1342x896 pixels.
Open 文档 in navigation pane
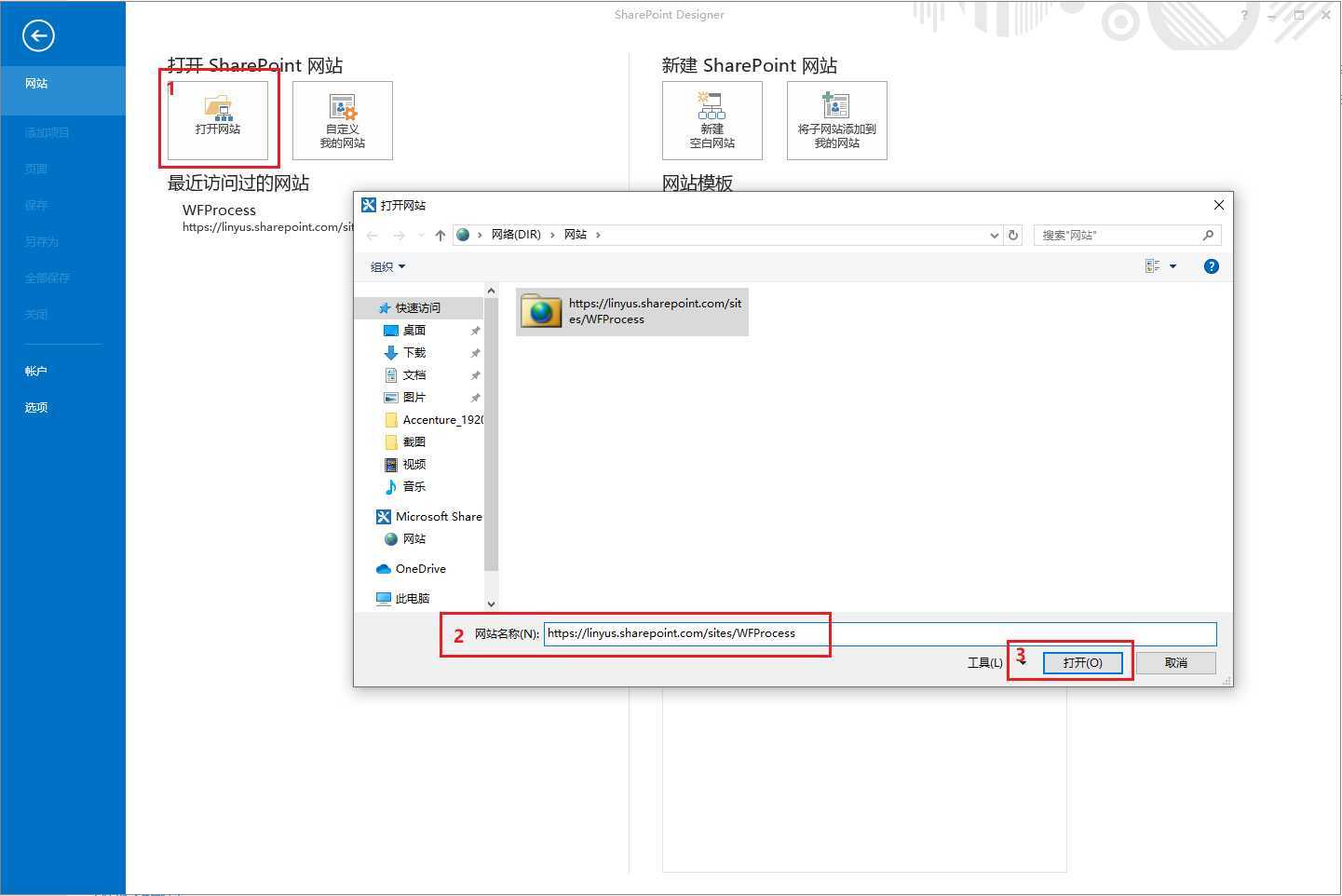[414, 375]
